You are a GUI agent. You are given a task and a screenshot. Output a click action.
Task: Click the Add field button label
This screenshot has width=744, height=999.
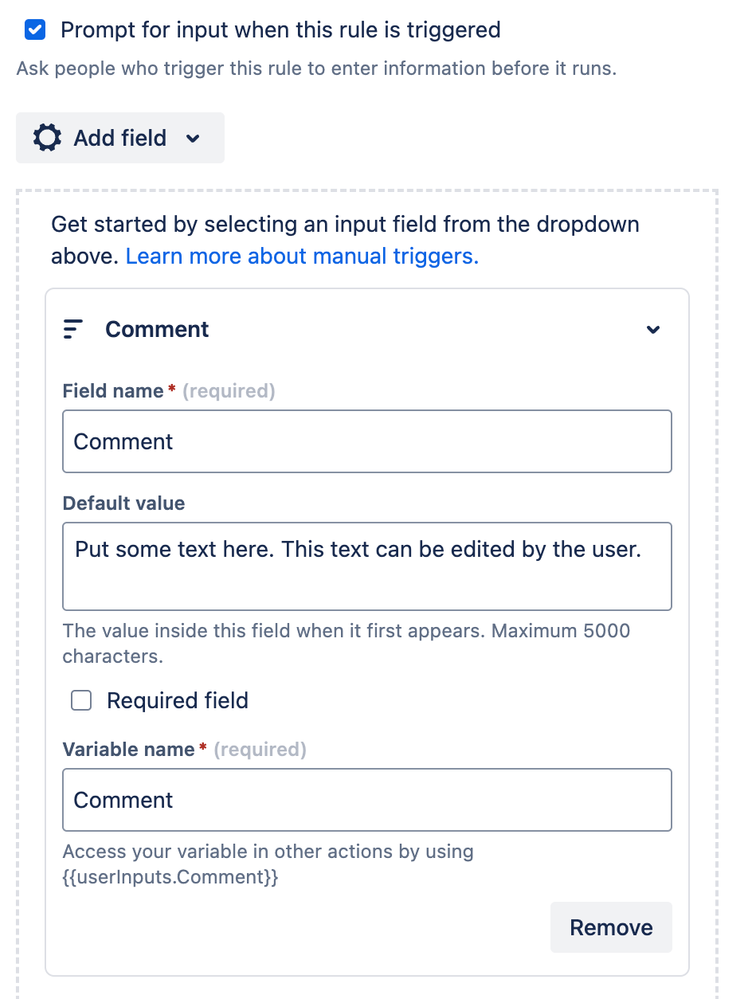pos(120,138)
